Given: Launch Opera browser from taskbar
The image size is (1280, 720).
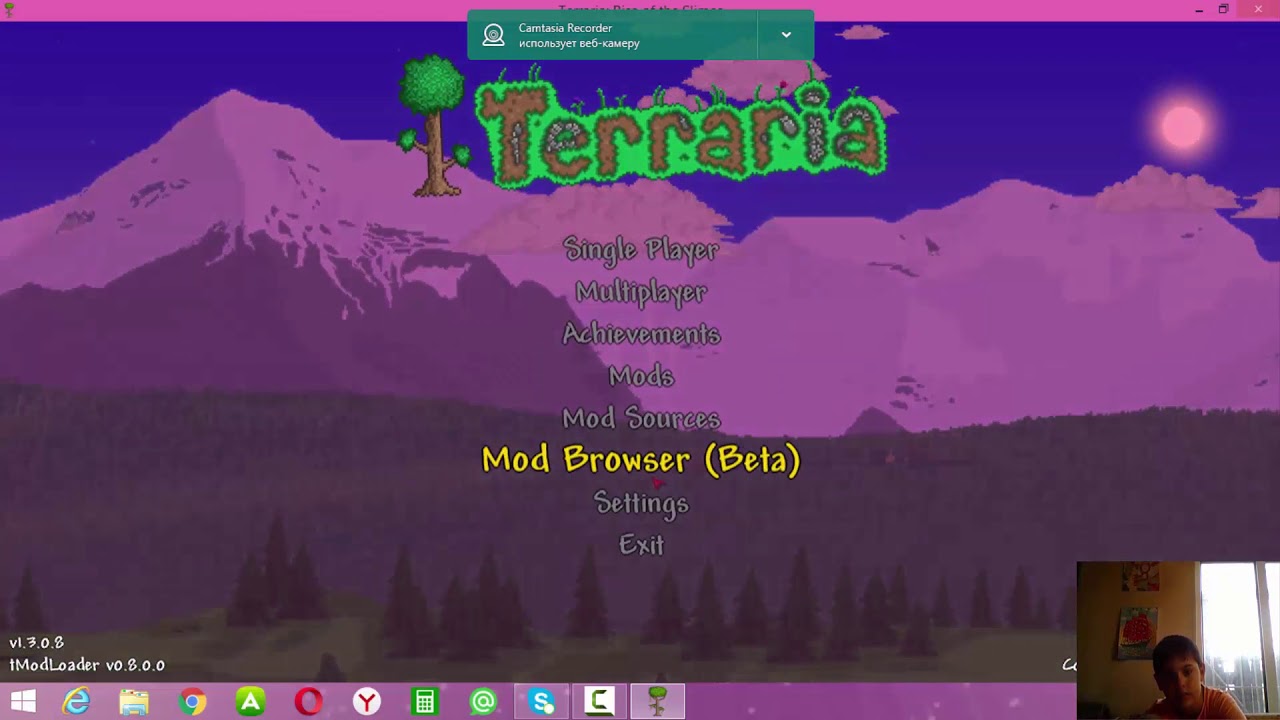Looking at the screenshot, I should (308, 702).
